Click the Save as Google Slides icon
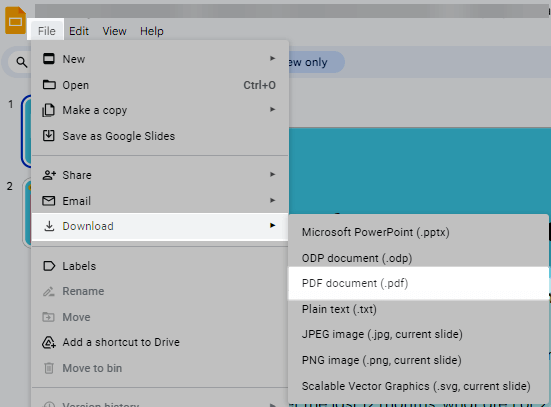The height and width of the screenshot is (407, 551). [48, 136]
